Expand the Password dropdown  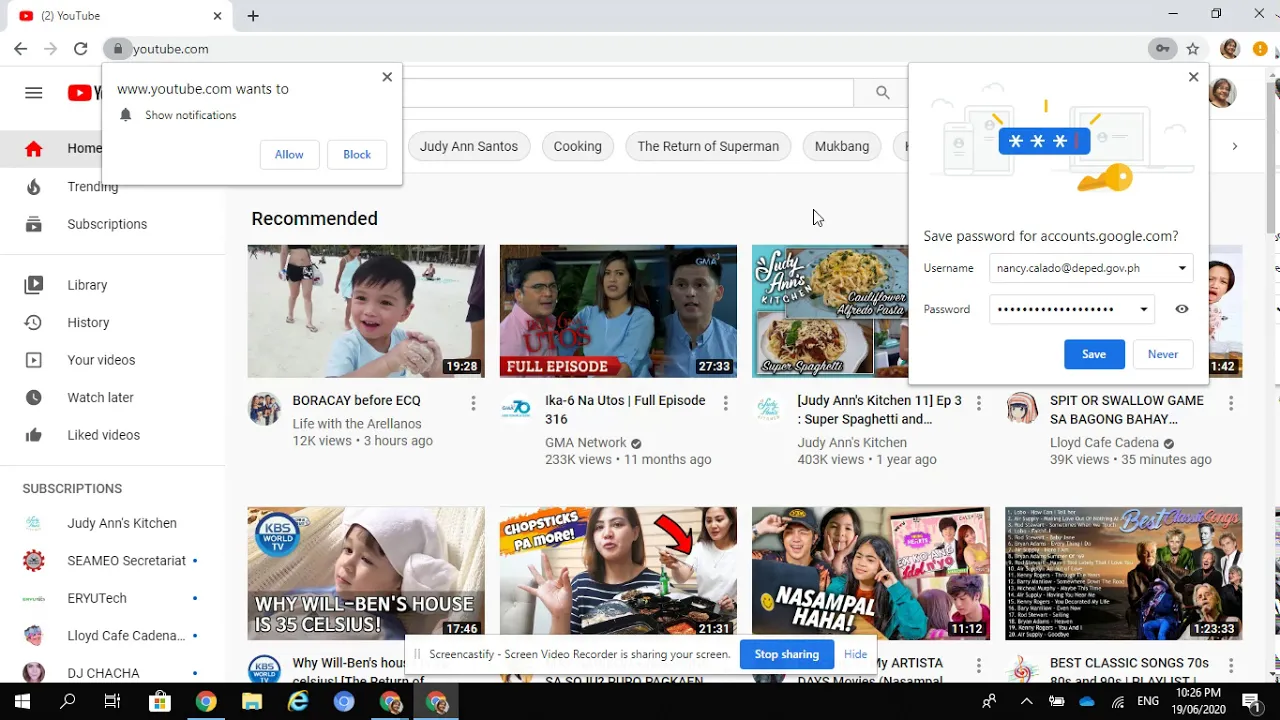click(x=1144, y=309)
